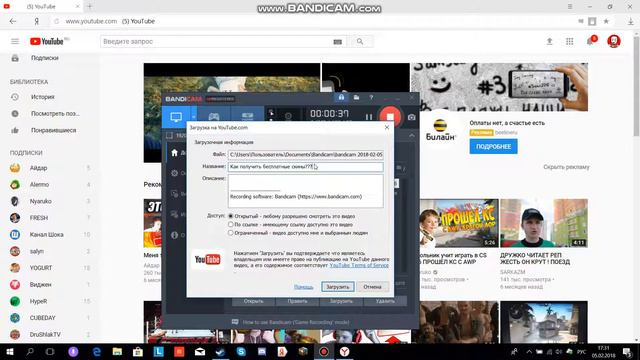The height and width of the screenshot is (360, 640).
Task: Open a new browser tab with plus
Action: [90, 7]
